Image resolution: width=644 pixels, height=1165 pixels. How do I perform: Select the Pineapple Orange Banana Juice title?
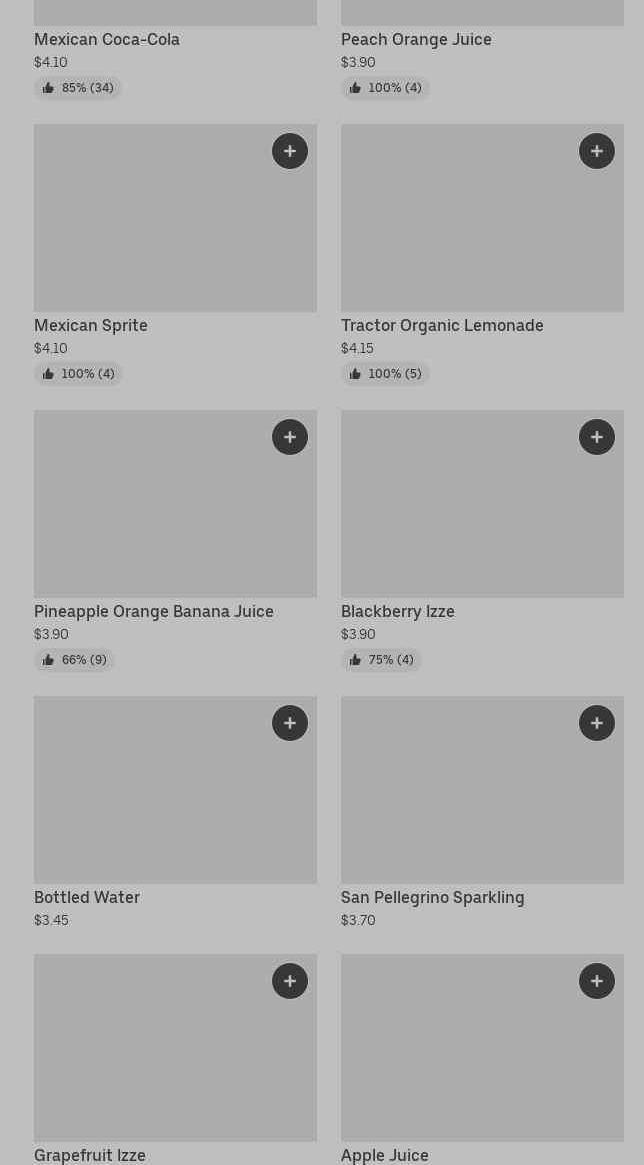pos(154,612)
